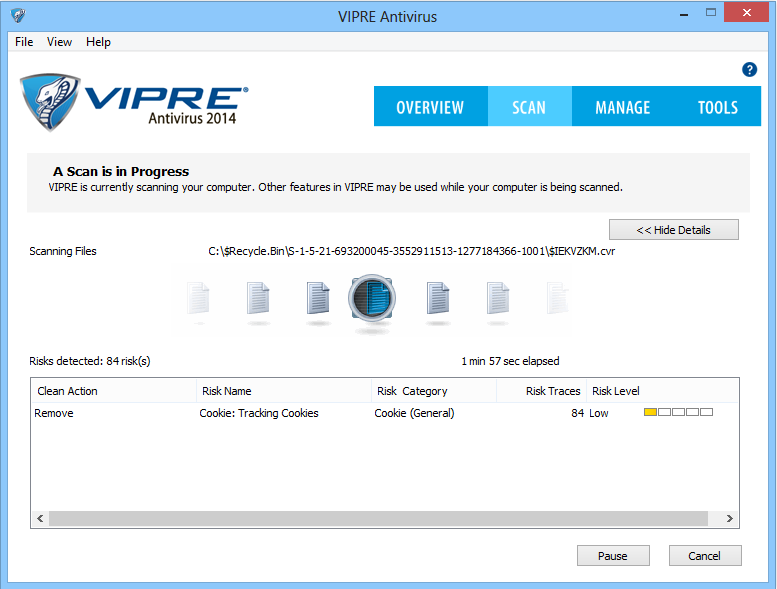Click the 84 risk traces value

pos(578,413)
